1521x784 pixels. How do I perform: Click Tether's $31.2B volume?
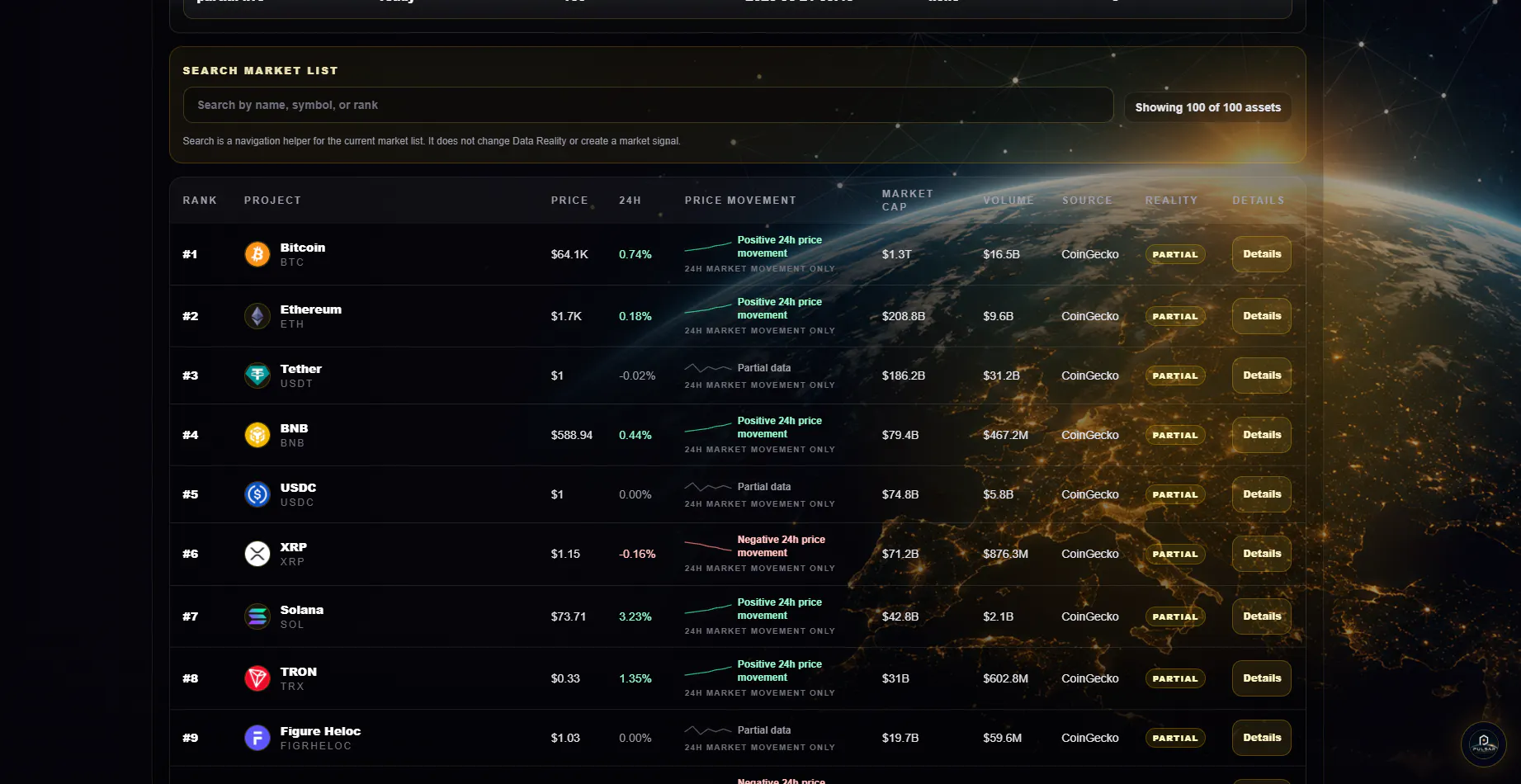[x=1001, y=375]
